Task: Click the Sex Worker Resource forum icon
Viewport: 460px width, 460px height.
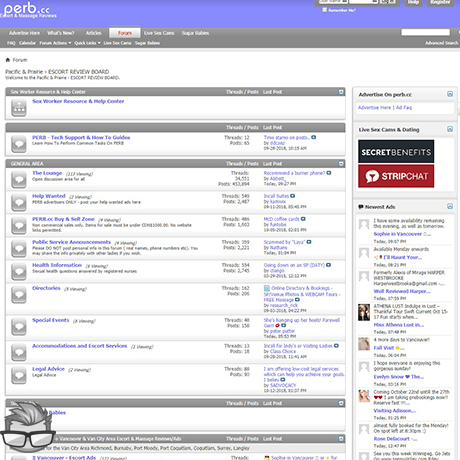Action: click(19, 108)
